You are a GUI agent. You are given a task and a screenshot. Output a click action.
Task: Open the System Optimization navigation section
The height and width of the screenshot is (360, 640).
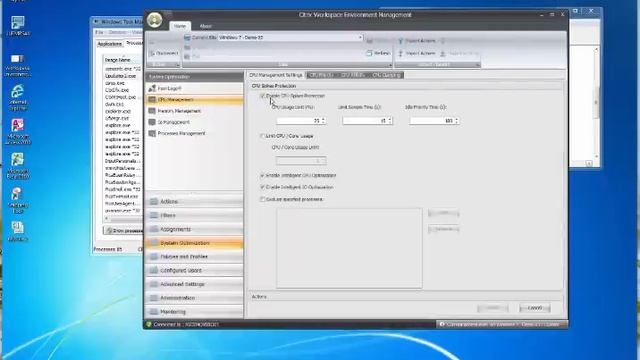point(194,243)
